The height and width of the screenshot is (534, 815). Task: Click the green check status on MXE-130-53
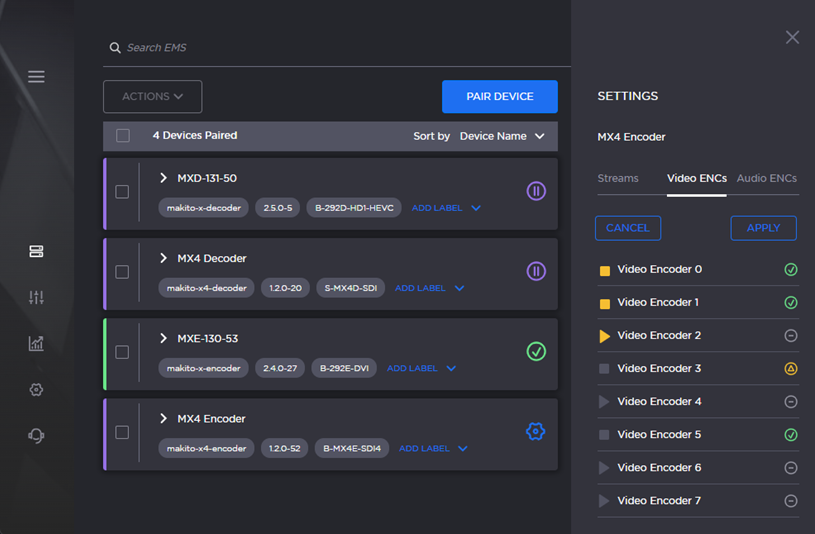pos(536,351)
